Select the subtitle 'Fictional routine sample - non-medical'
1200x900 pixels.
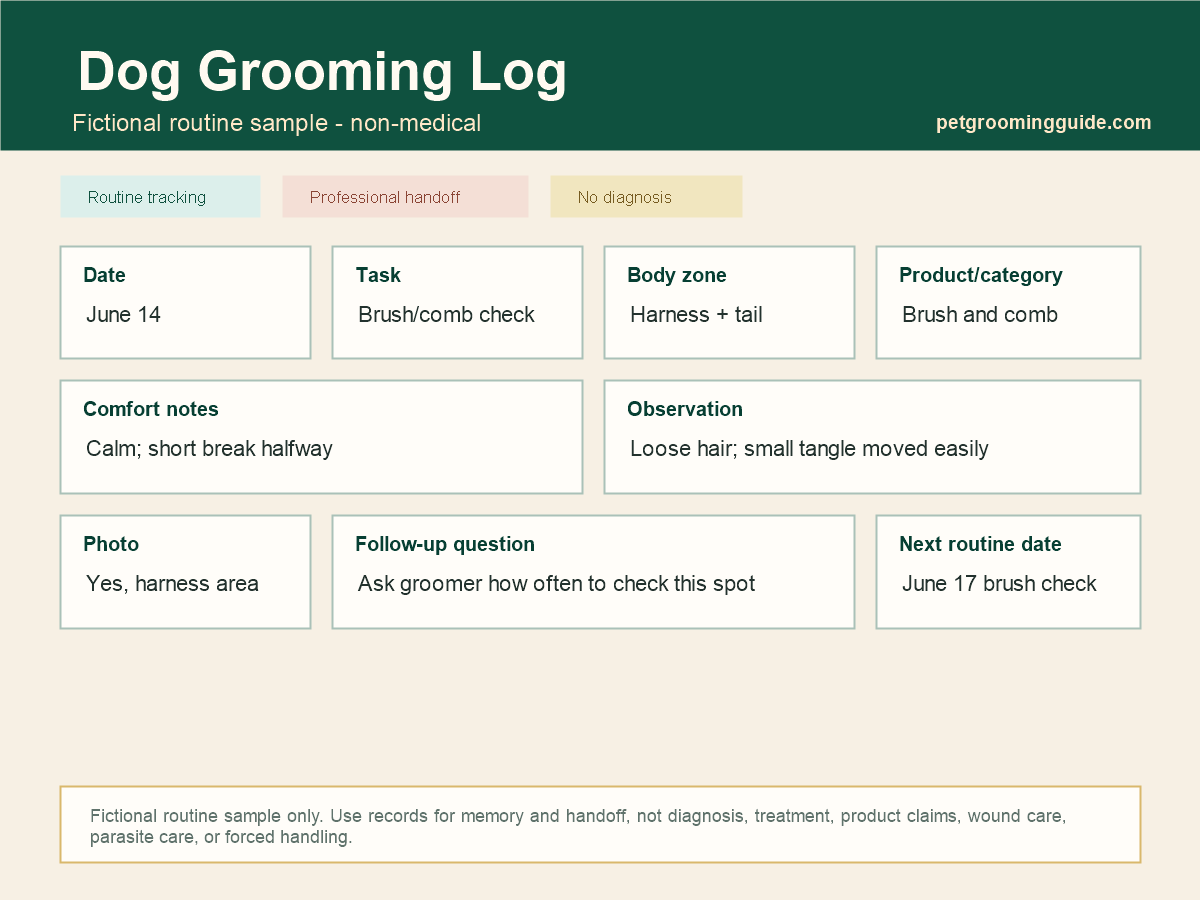[x=277, y=123]
